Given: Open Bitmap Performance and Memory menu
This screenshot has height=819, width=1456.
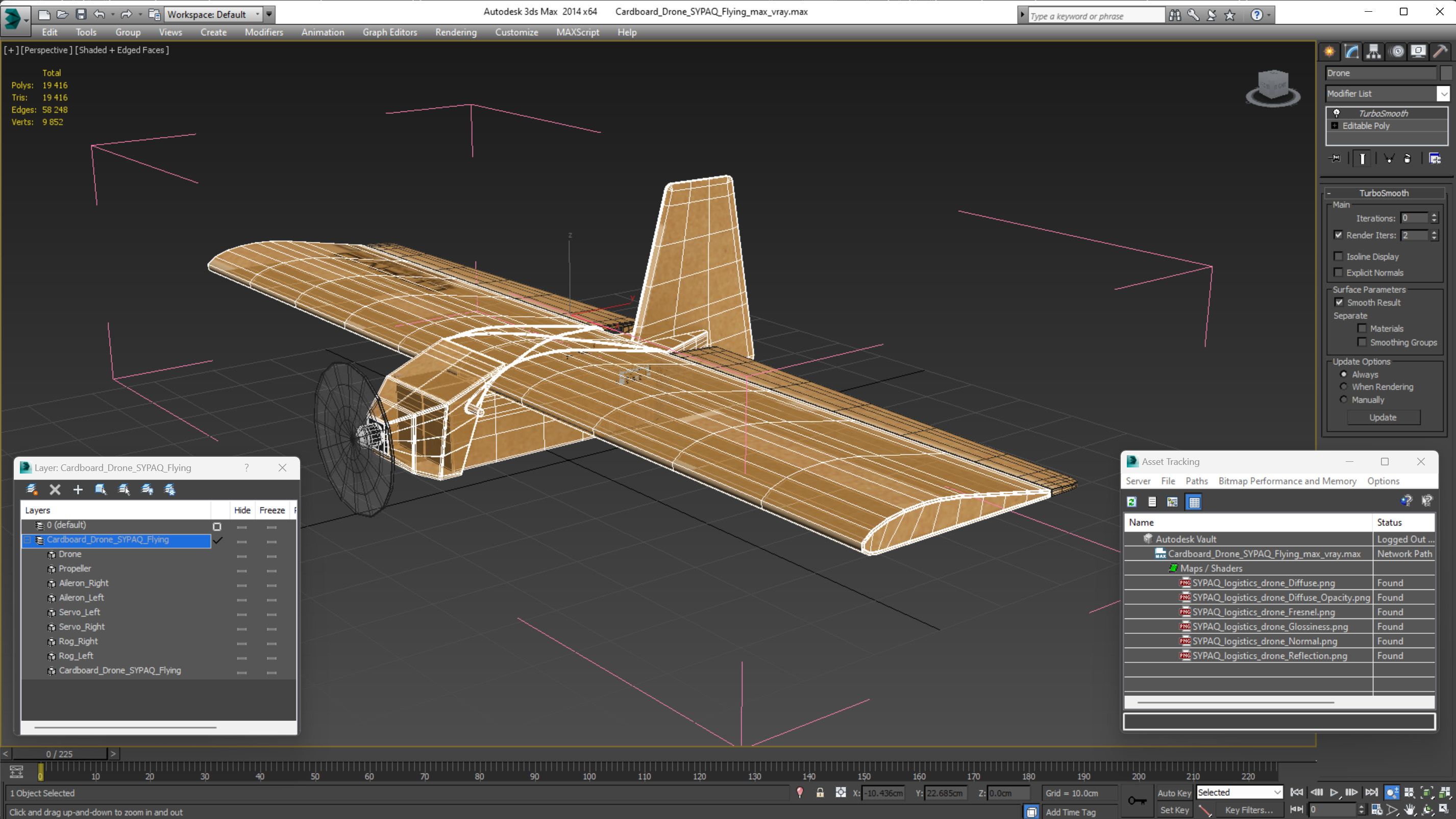Looking at the screenshot, I should pyautogui.click(x=1287, y=481).
